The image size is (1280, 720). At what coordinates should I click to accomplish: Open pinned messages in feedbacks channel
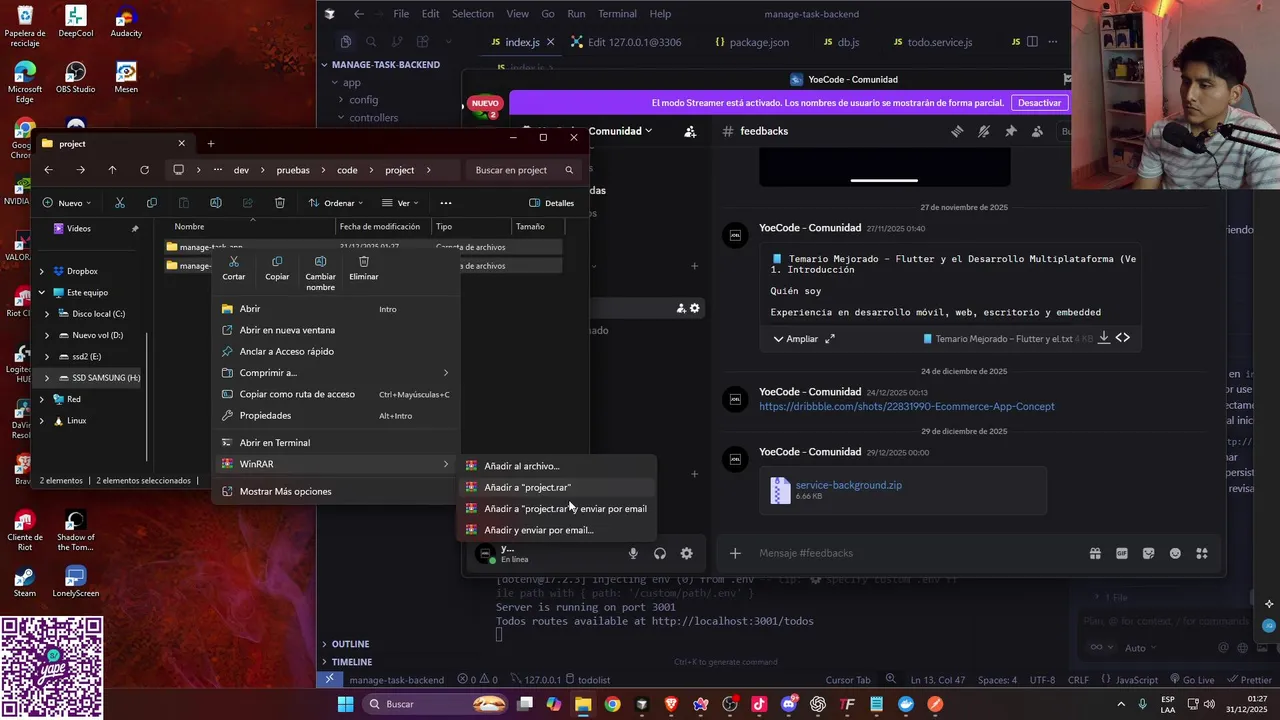pyautogui.click(x=1011, y=131)
